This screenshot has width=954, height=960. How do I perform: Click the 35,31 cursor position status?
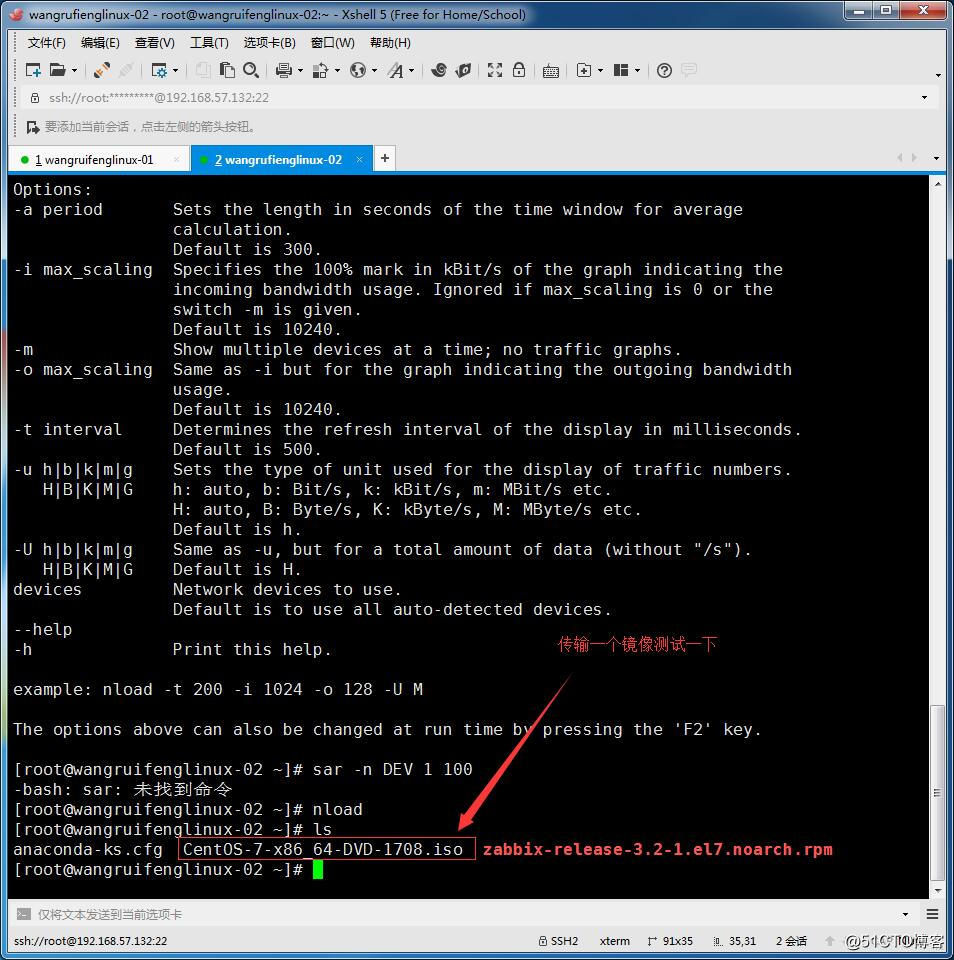735,941
